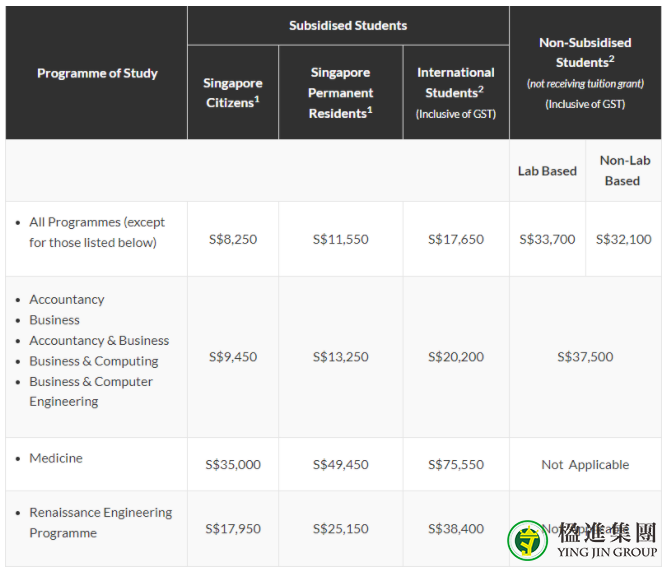
Task: Select the S$33,700 lab based fee
Action: (547, 239)
